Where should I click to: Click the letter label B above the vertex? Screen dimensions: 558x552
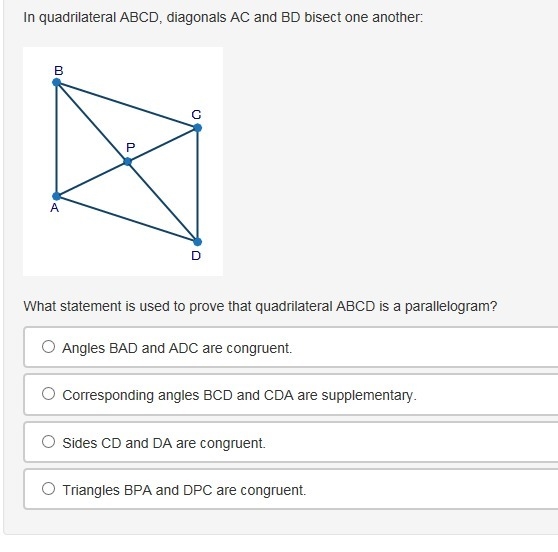pyautogui.click(x=59, y=70)
